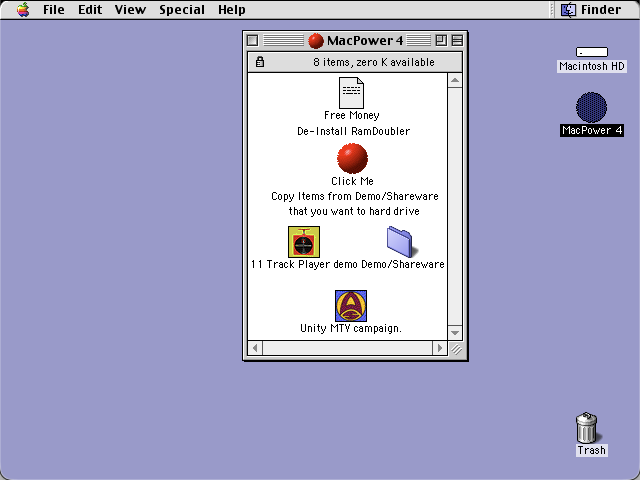Click the '11 Track Player demo' label

click(304, 264)
